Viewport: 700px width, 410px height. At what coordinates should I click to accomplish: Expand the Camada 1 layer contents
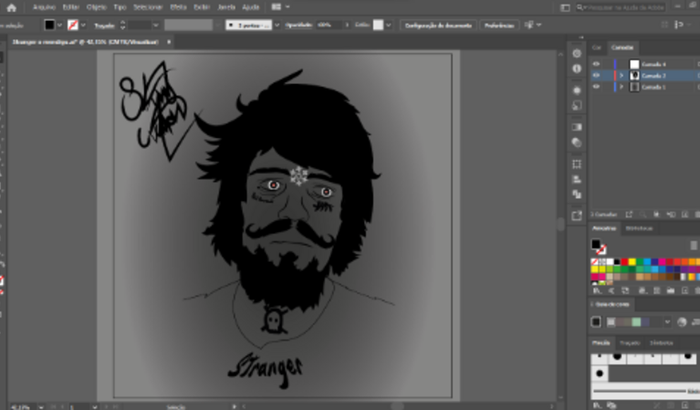(x=621, y=87)
